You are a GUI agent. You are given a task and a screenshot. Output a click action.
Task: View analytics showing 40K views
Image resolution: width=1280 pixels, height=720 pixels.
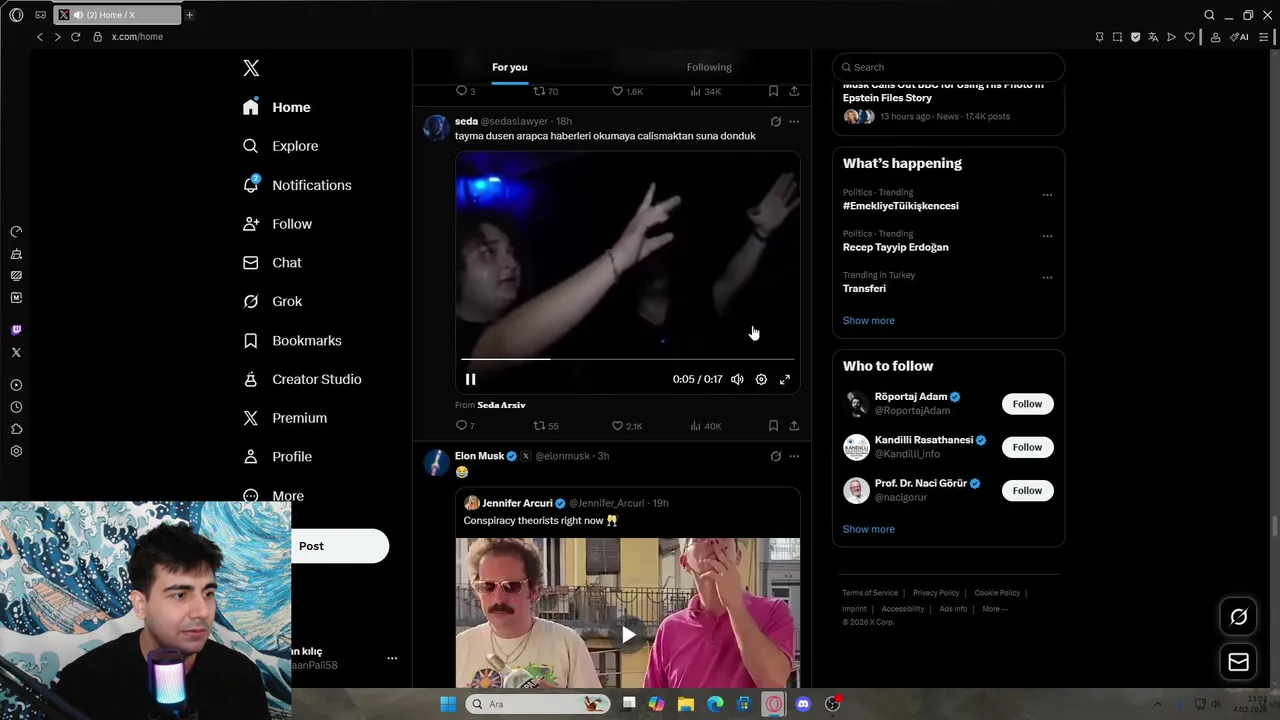[x=705, y=426]
